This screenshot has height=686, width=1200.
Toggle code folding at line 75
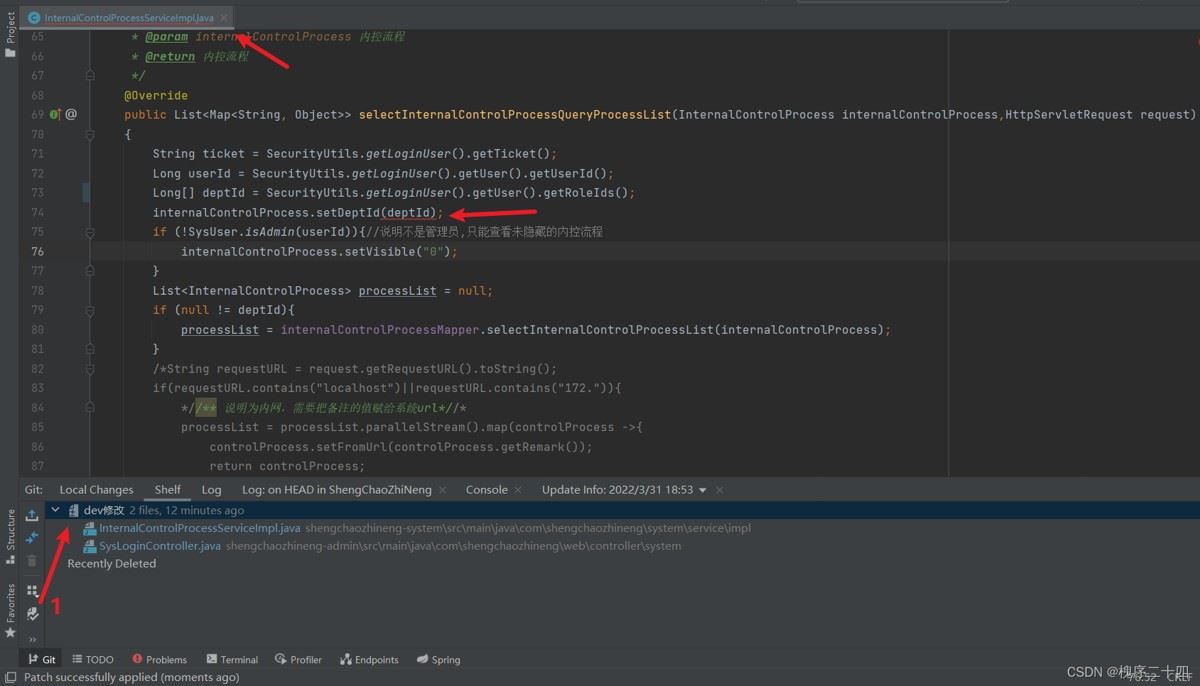(89, 232)
